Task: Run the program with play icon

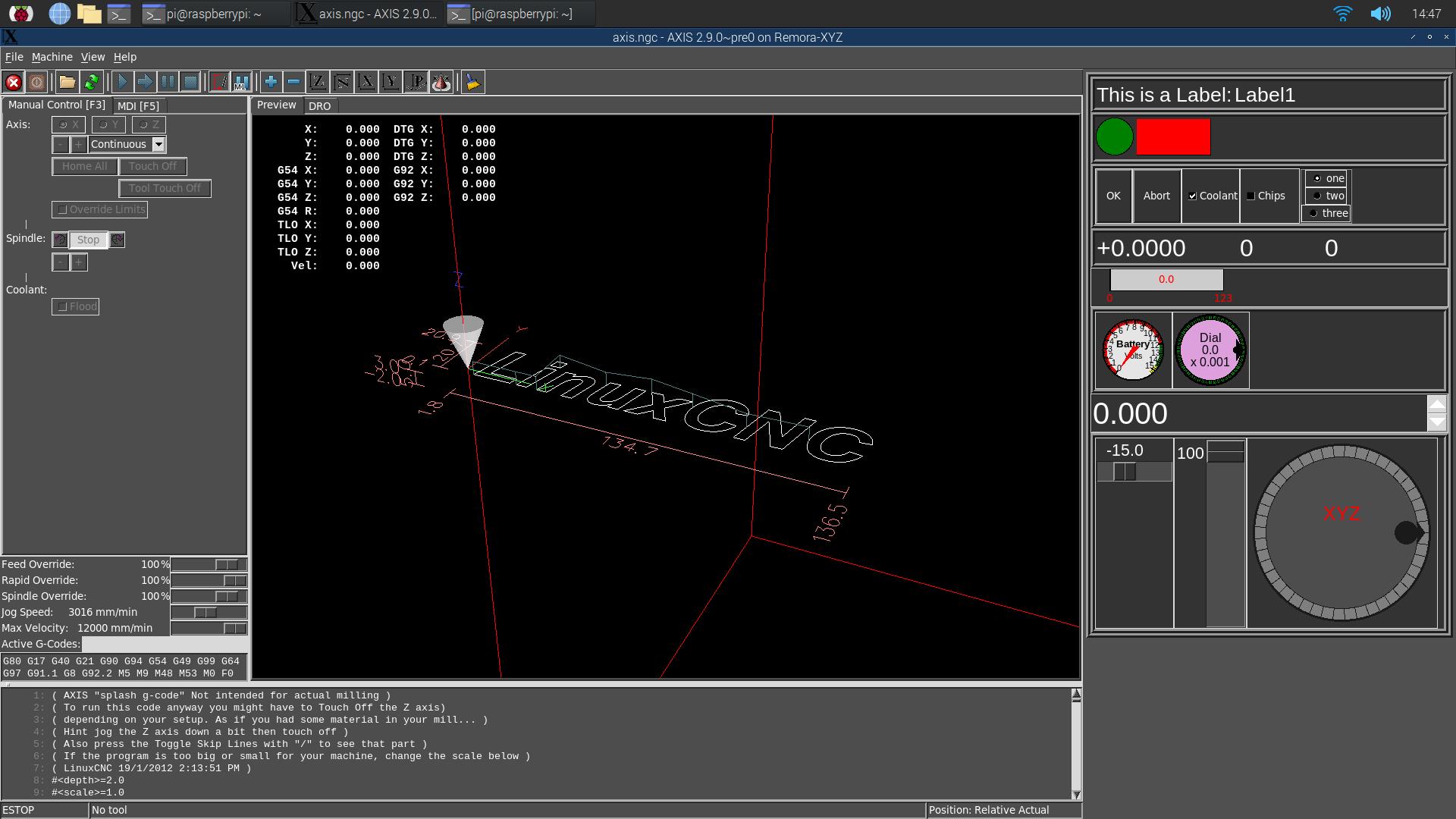Action: click(x=122, y=82)
